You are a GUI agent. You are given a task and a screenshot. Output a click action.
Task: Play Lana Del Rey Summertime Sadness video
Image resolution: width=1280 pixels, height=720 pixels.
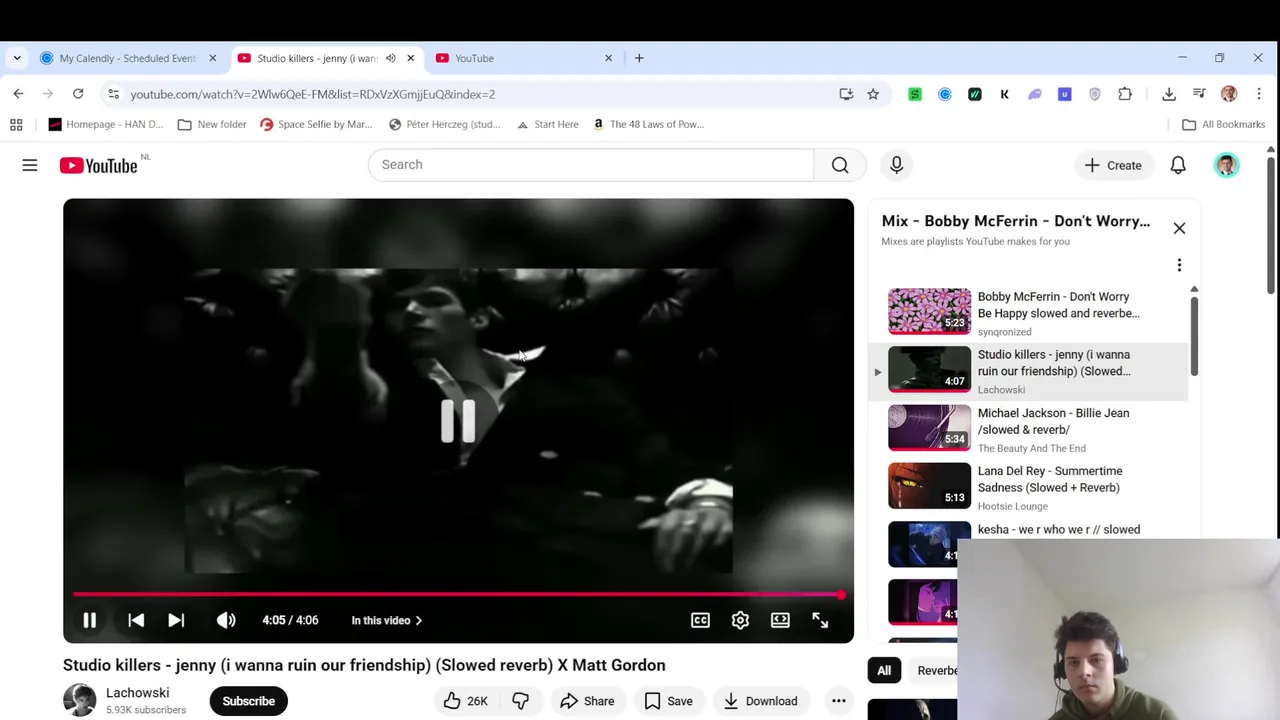1030,487
